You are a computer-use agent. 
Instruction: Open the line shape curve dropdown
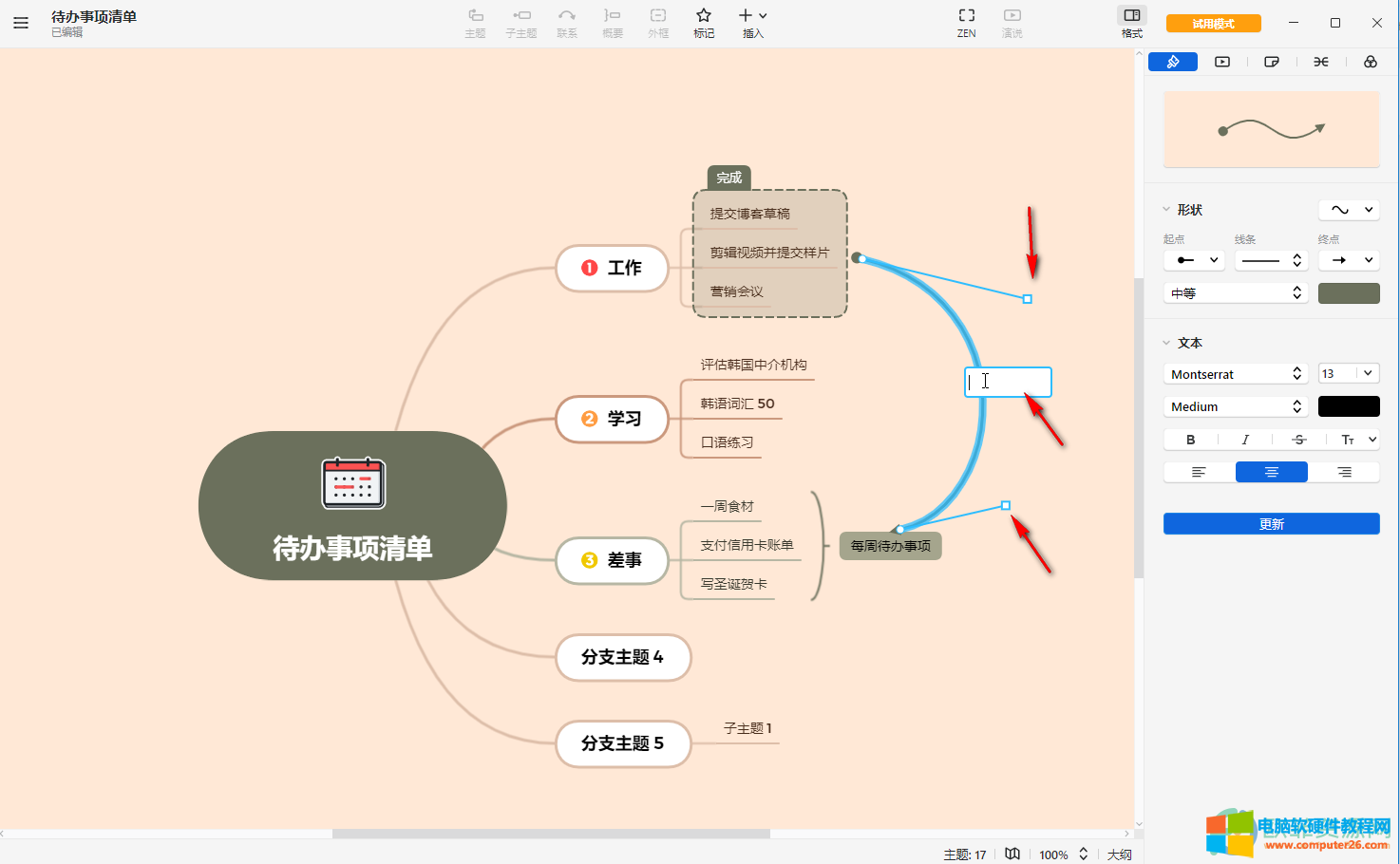[1349, 210]
